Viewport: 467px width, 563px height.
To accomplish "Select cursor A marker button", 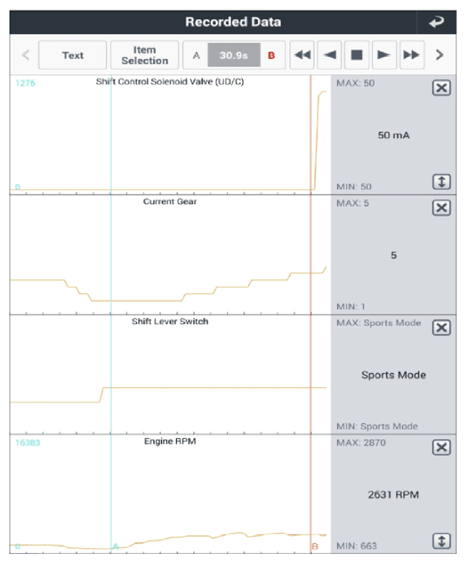I will [196, 55].
